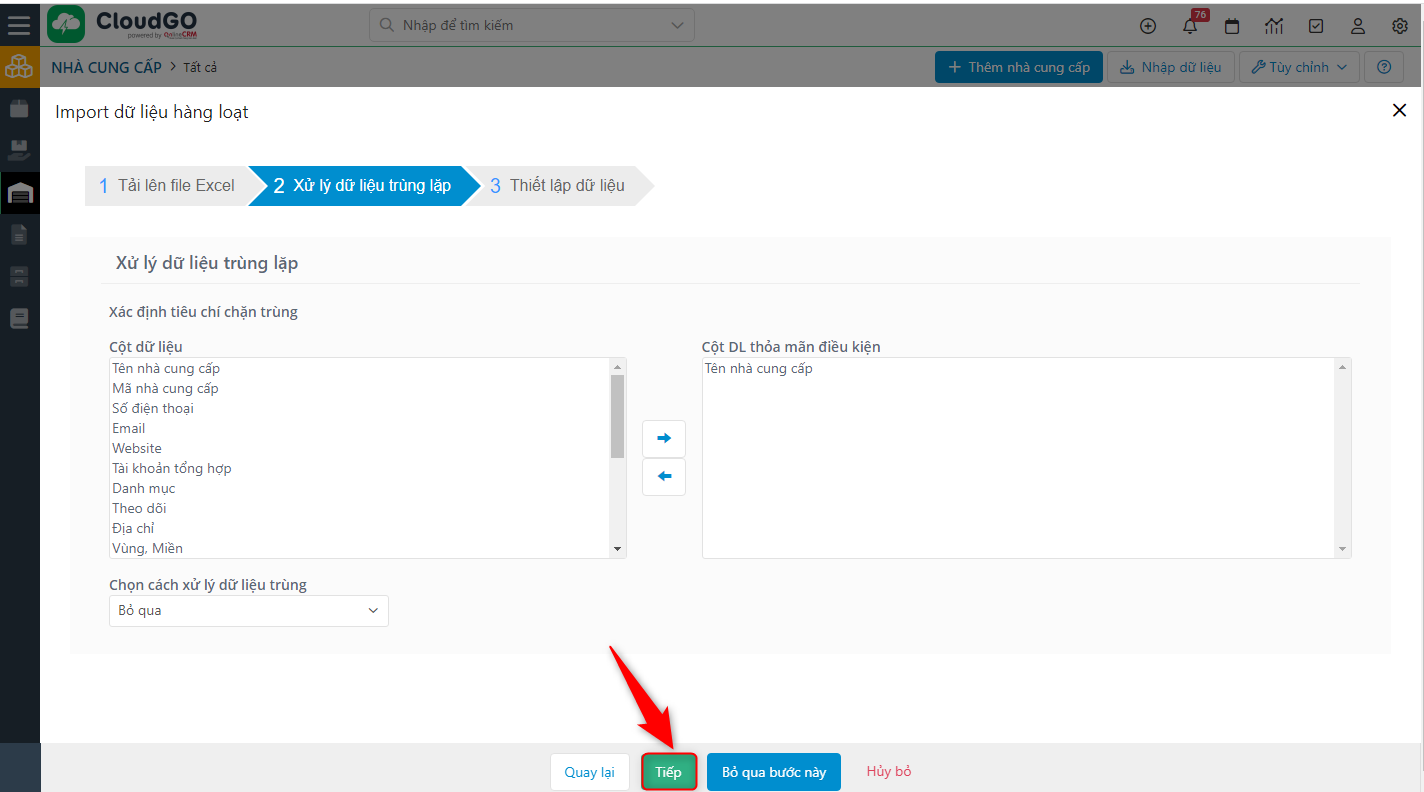Click the right arrow to move selected column
Screen dimensions: 1424x792
pos(663,439)
